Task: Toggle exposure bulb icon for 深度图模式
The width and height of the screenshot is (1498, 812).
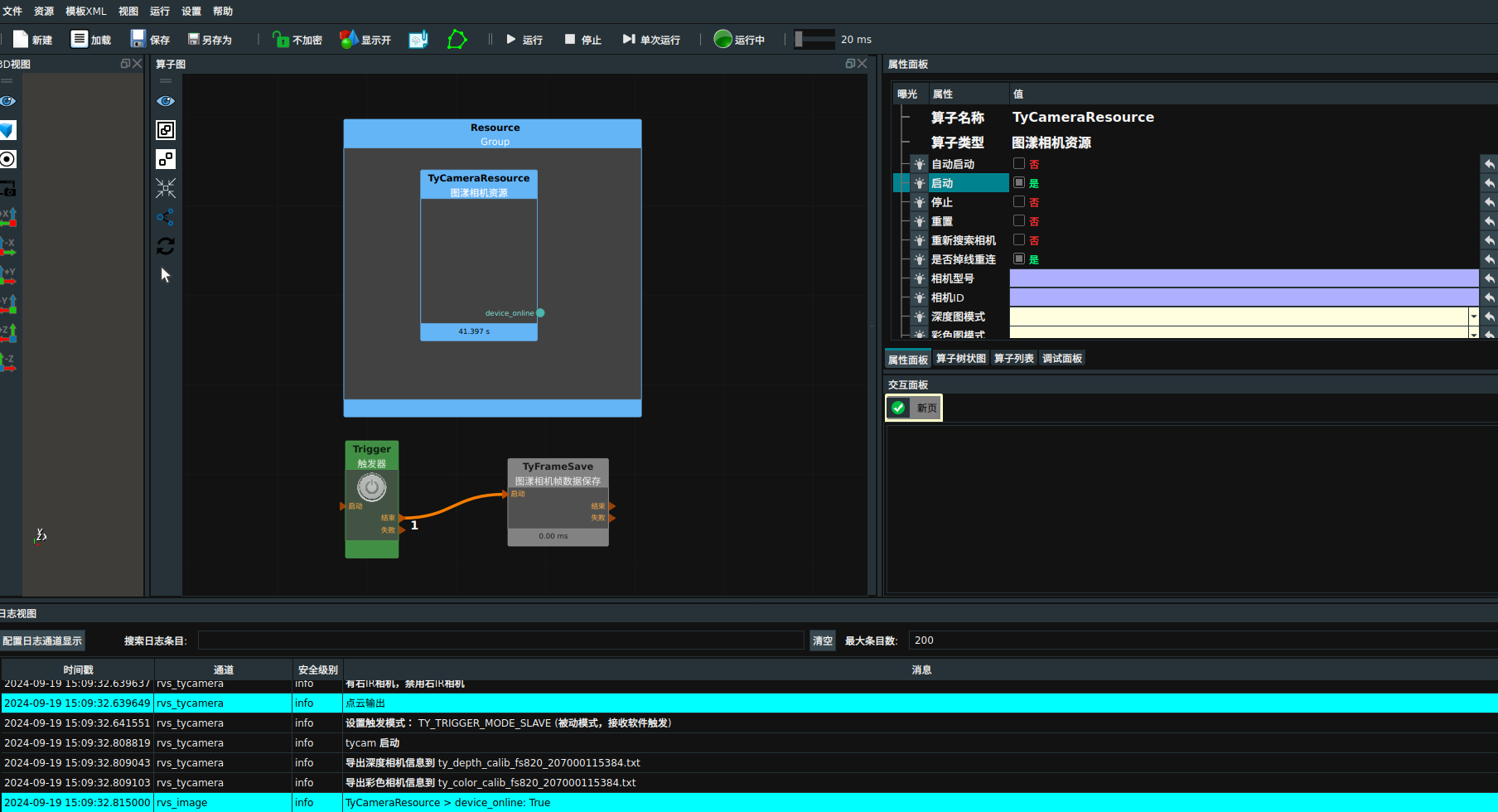Action: pos(919,317)
